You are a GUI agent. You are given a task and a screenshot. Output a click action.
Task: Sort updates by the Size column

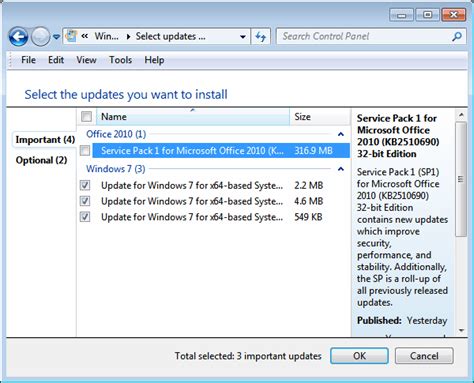point(319,117)
